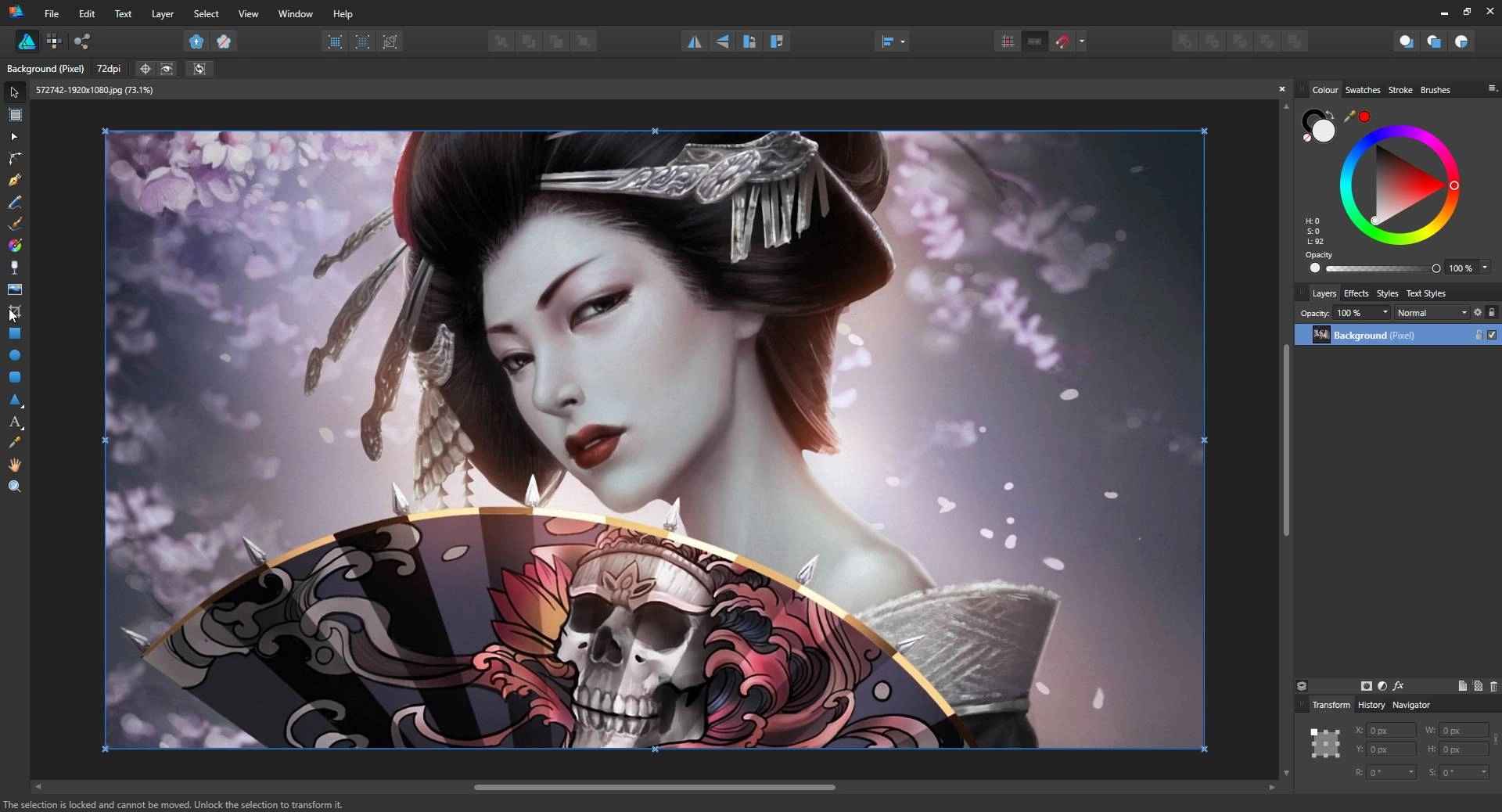Image resolution: width=1502 pixels, height=812 pixels.
Task: Open Adjustments at Layers panel bottom
Action: pos(1382,686)
